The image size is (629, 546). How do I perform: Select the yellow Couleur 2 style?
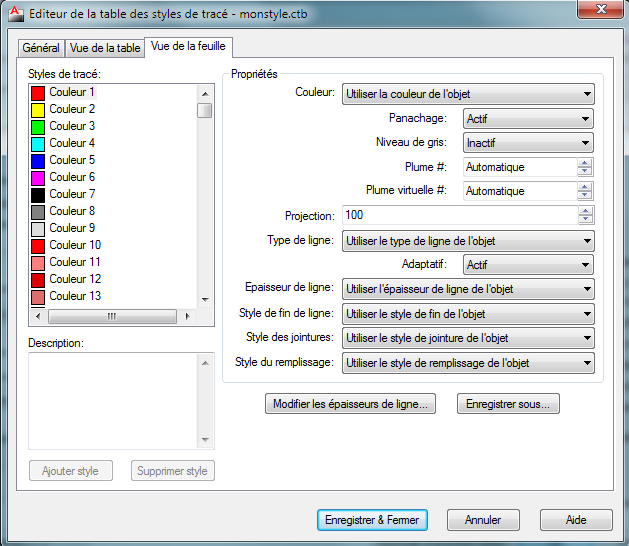tap(72, 109)
